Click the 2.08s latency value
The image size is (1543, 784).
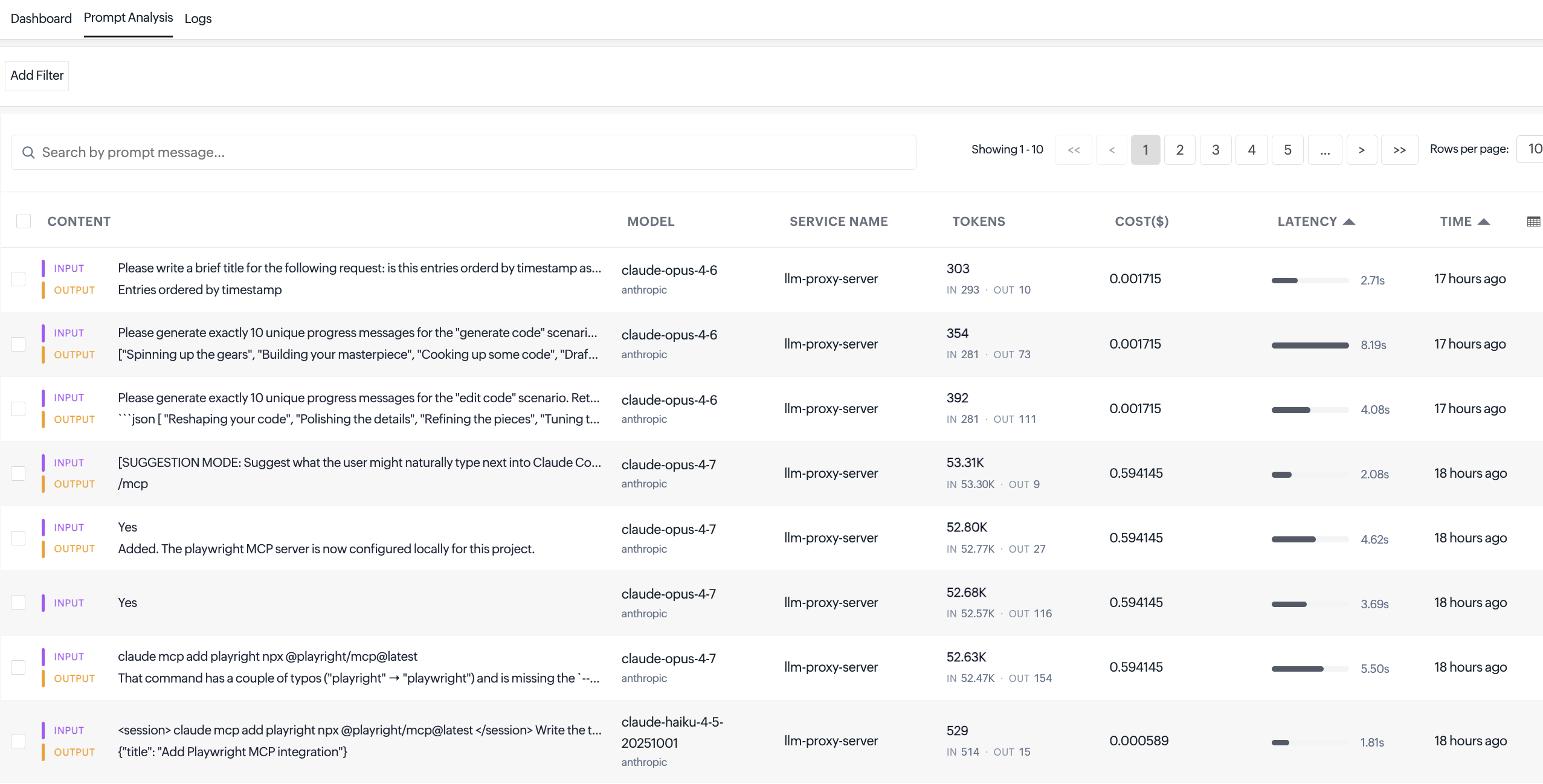1374,475
